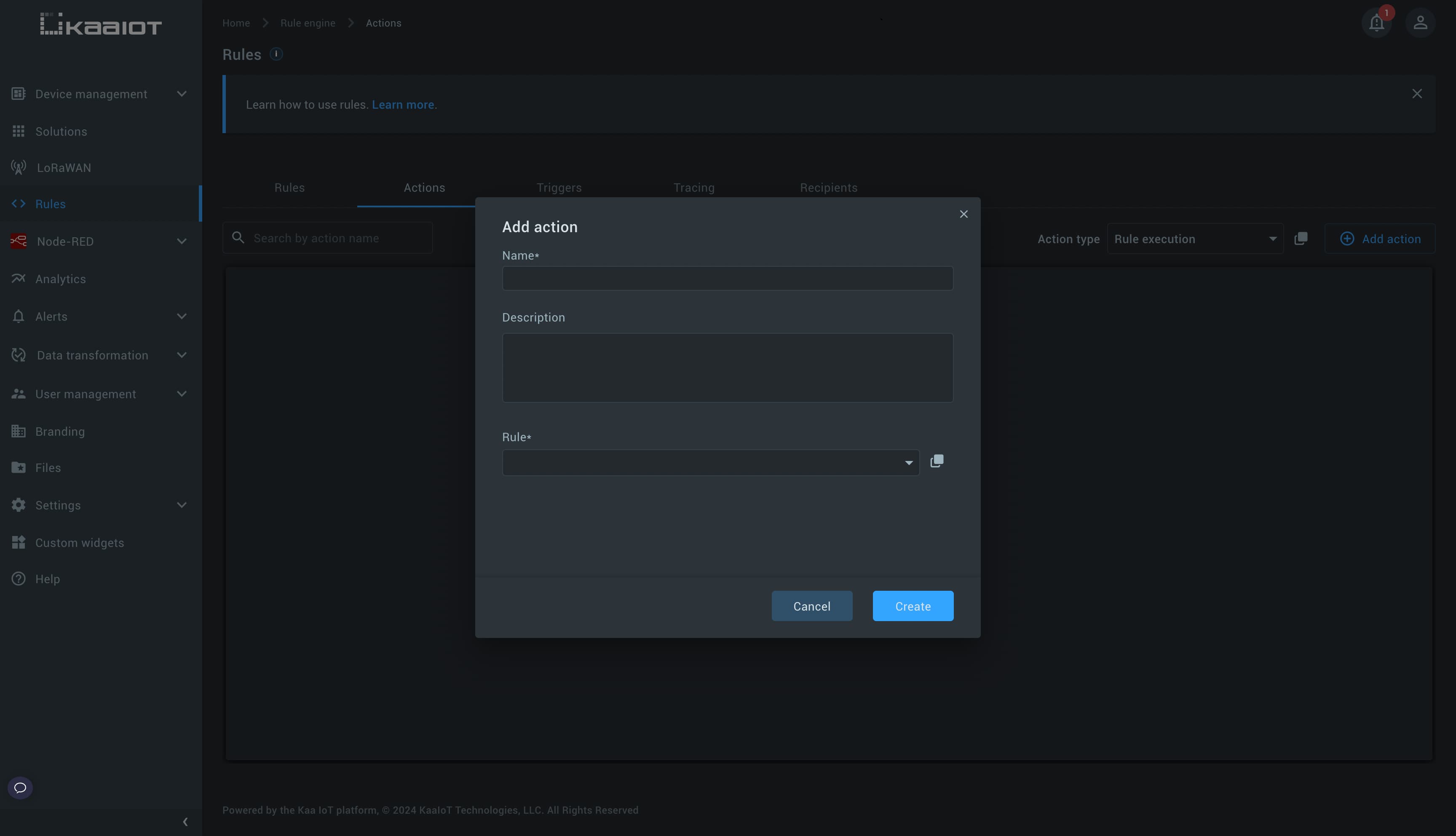Click the copy icon beside Action type
The width and height of the screenshot is (1456, 836).
1301,238
